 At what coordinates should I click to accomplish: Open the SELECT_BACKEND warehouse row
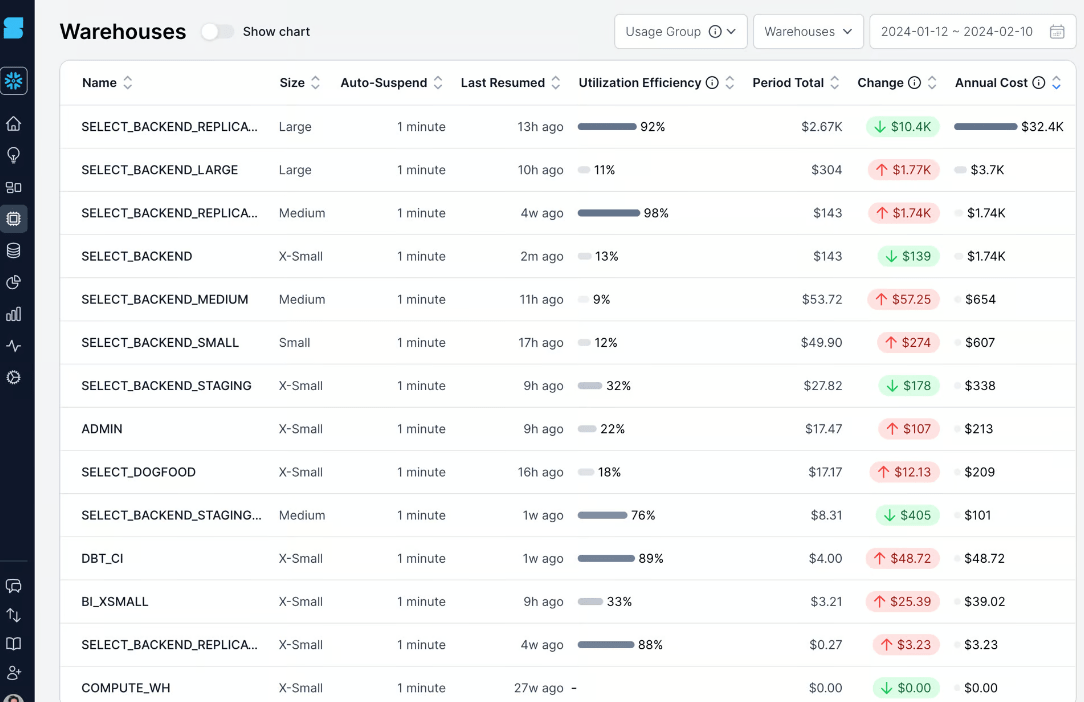click(568, 257)
